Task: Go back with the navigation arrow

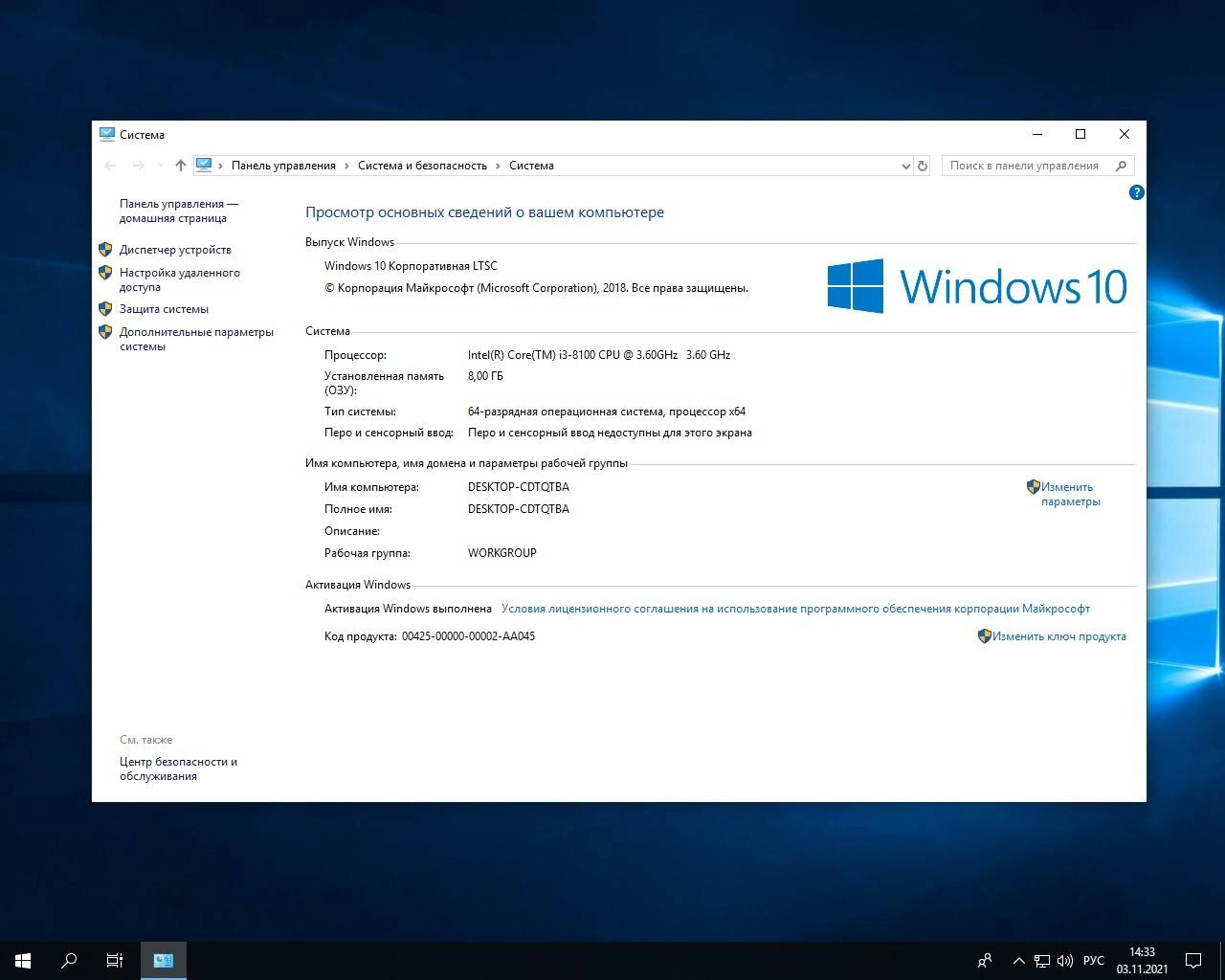Action: click(110, 166)
